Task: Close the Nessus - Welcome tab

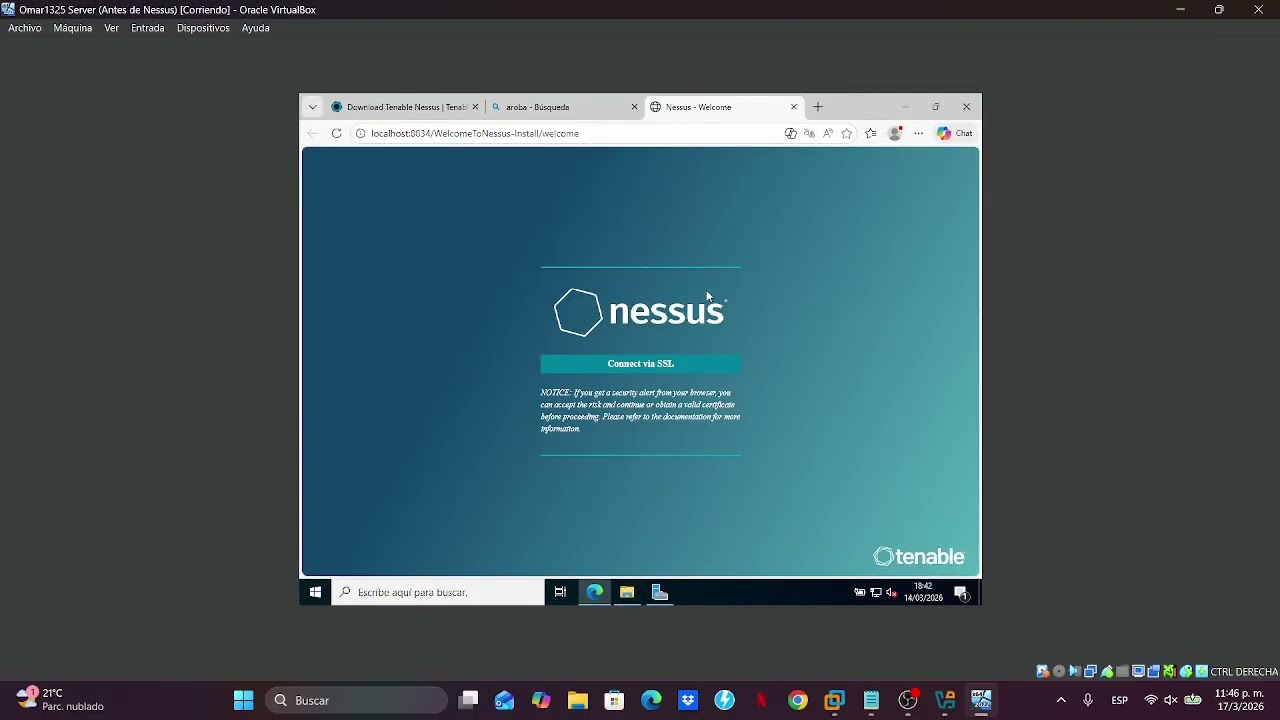Action: pos(794,107)
